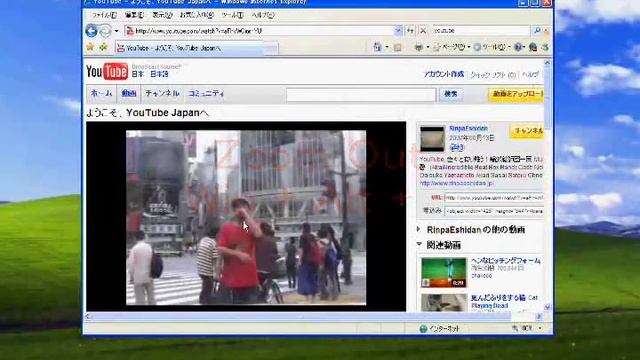Viewport: 640px width, 360px height.
Task: Select the YouTube Japan browser tab
Action: tap(190, 48)
